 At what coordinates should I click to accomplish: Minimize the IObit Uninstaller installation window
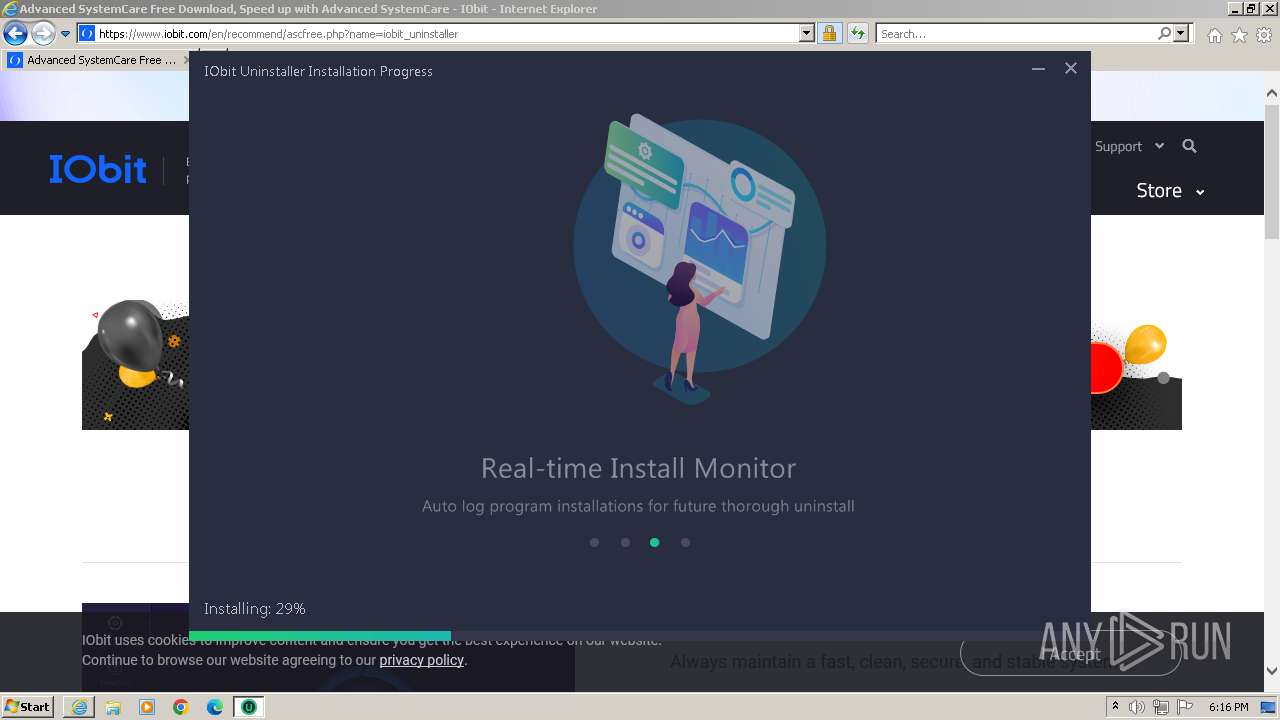point(1038,69)
